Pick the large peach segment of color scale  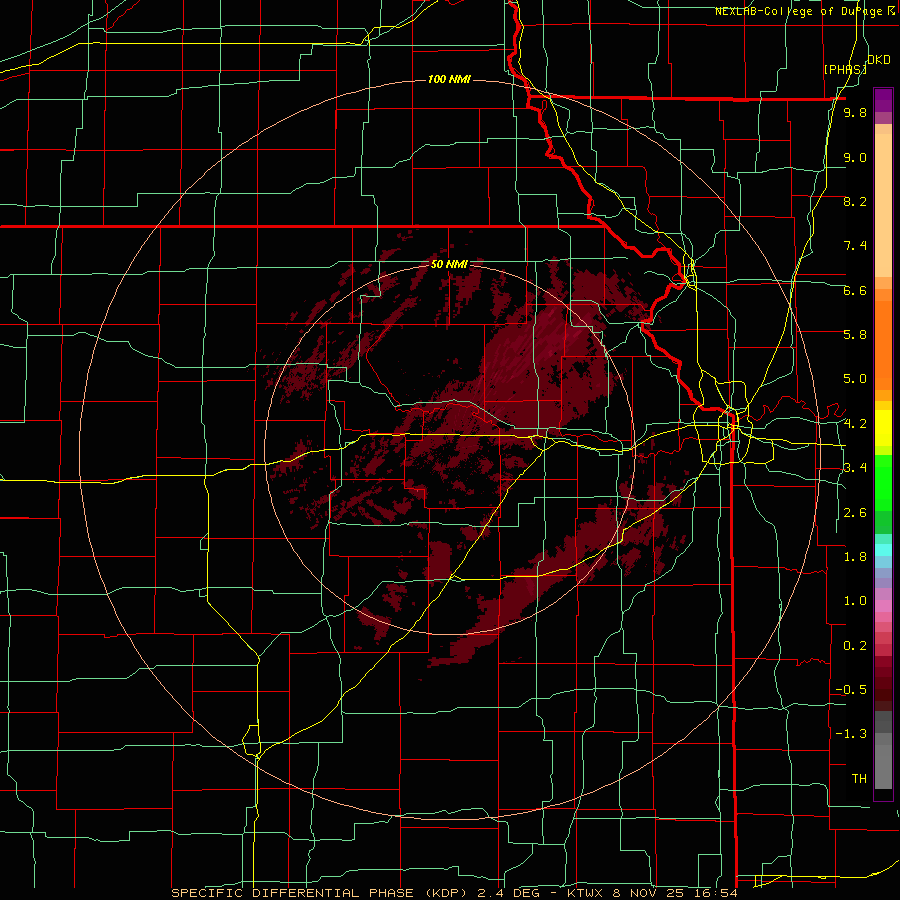pyautogui.click(x=883, y=207)
